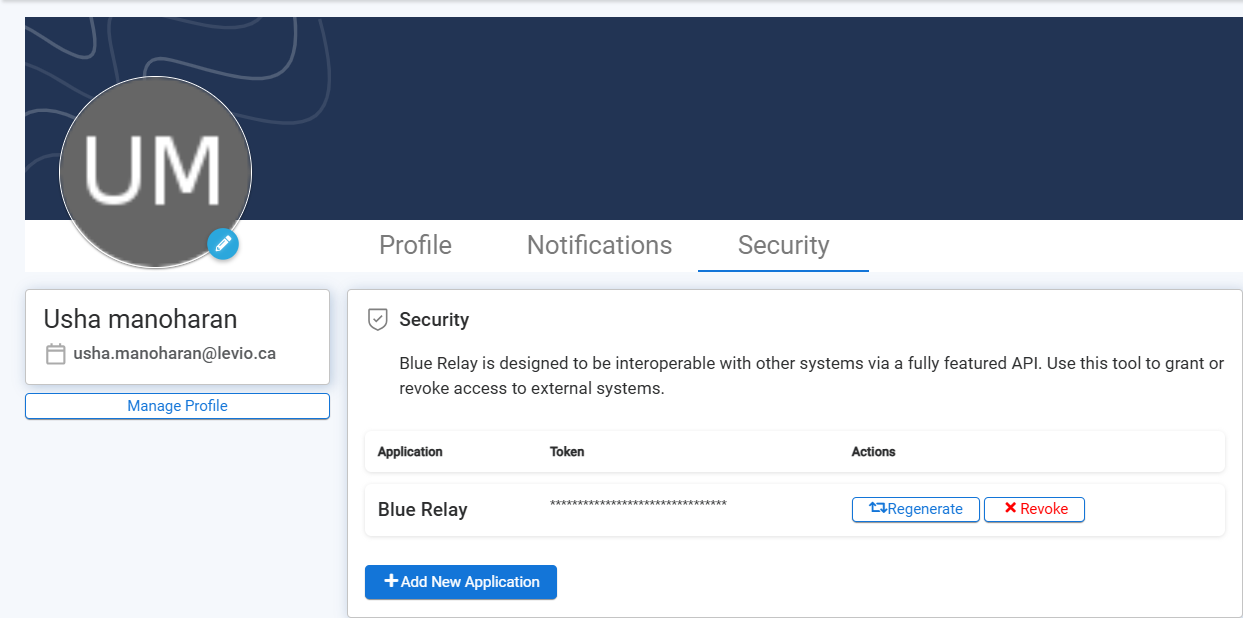Click Add New Application button

461,582
